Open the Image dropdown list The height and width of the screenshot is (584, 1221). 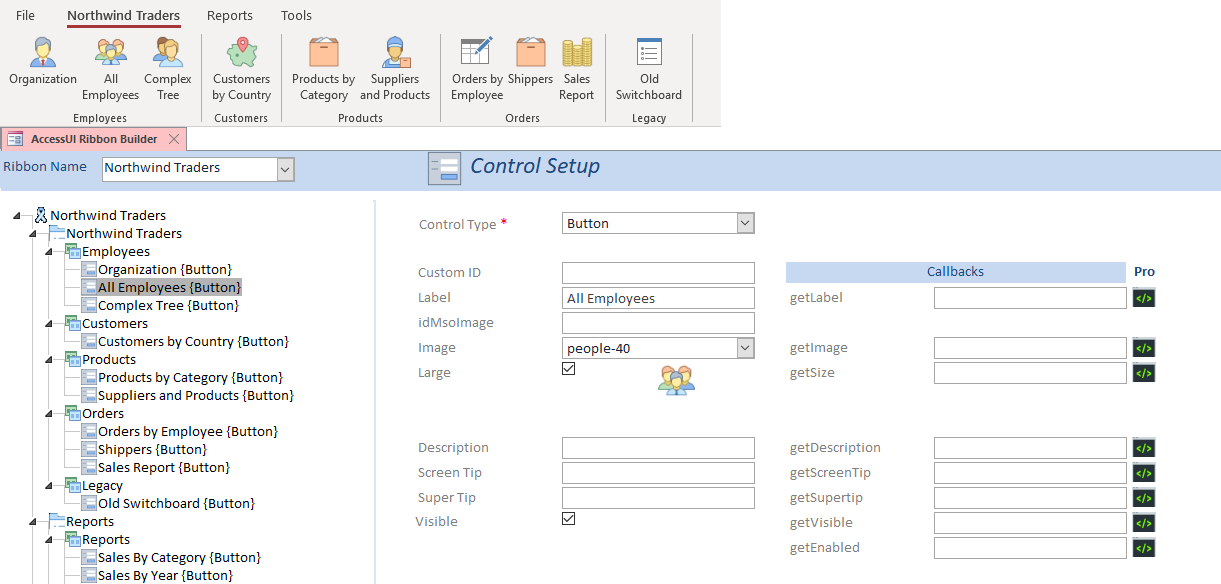745,348
